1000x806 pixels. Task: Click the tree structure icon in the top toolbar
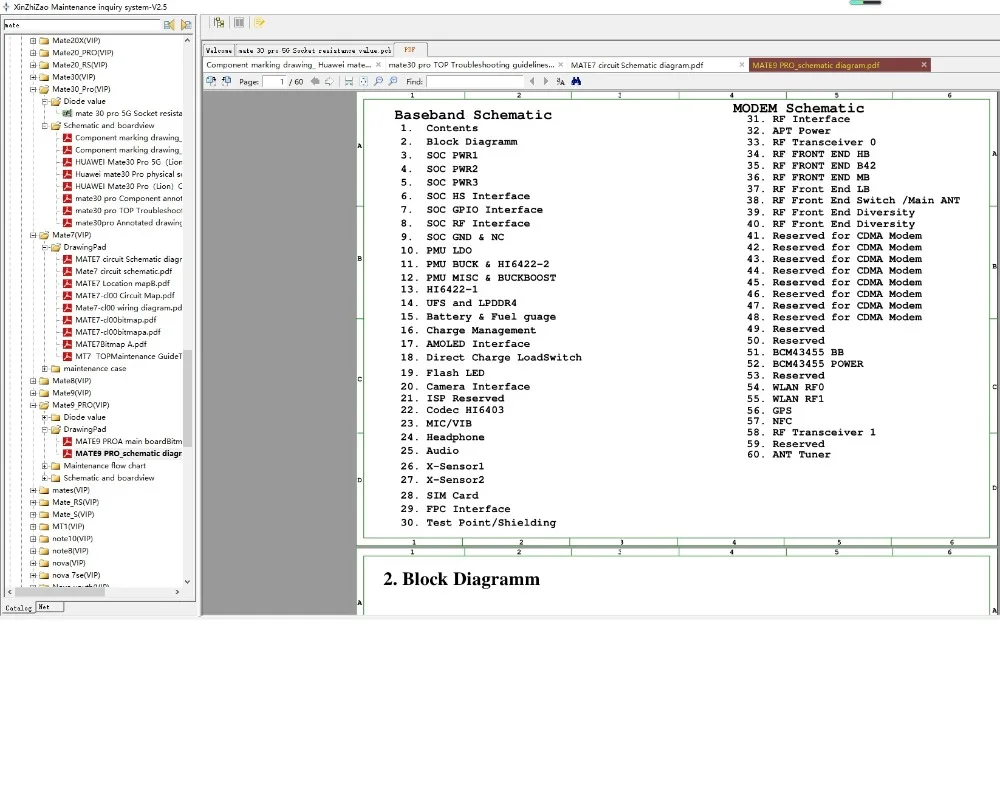pyautogui.click(x=219, y=23)
